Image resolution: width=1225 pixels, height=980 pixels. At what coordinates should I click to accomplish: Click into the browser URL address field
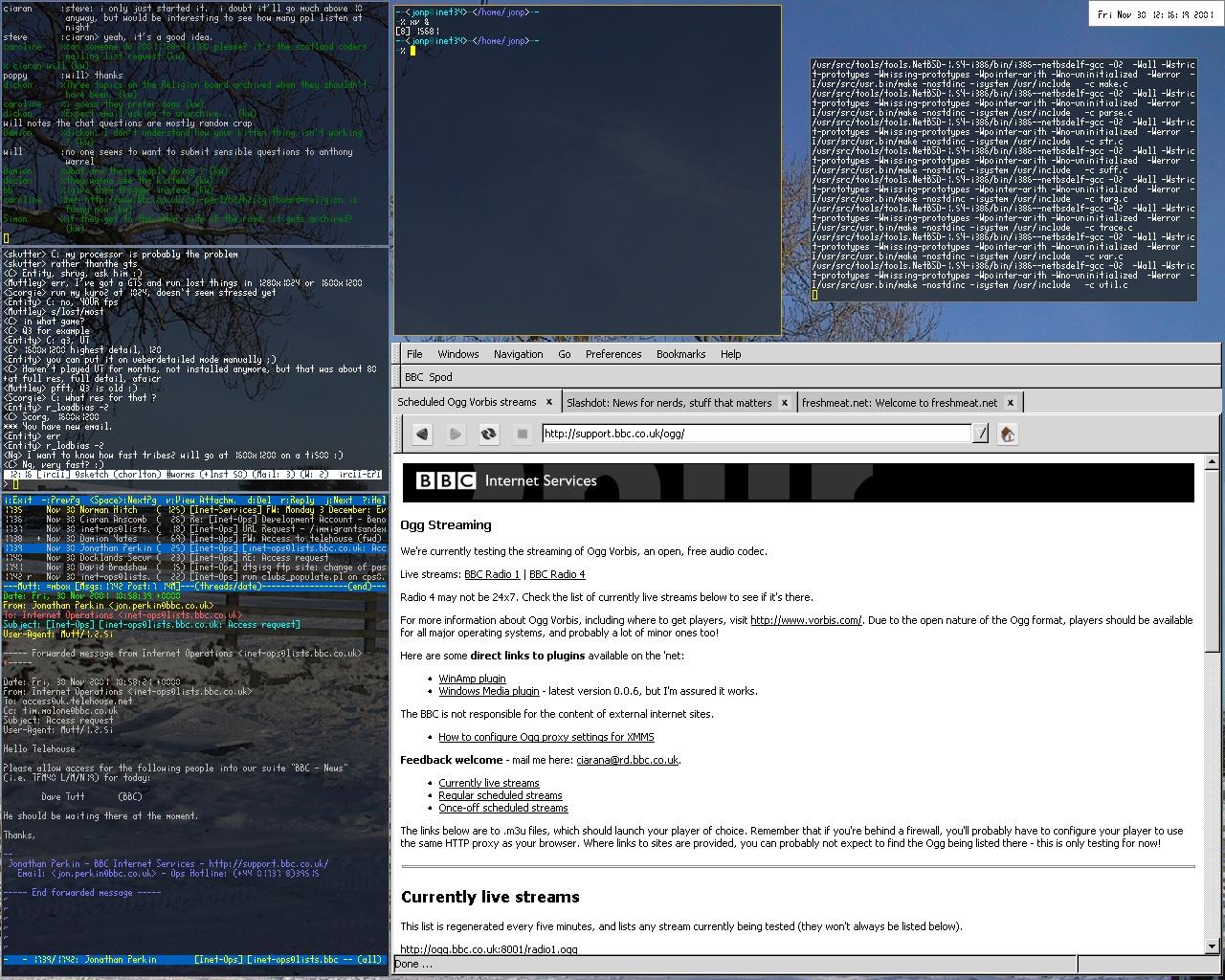756,434
